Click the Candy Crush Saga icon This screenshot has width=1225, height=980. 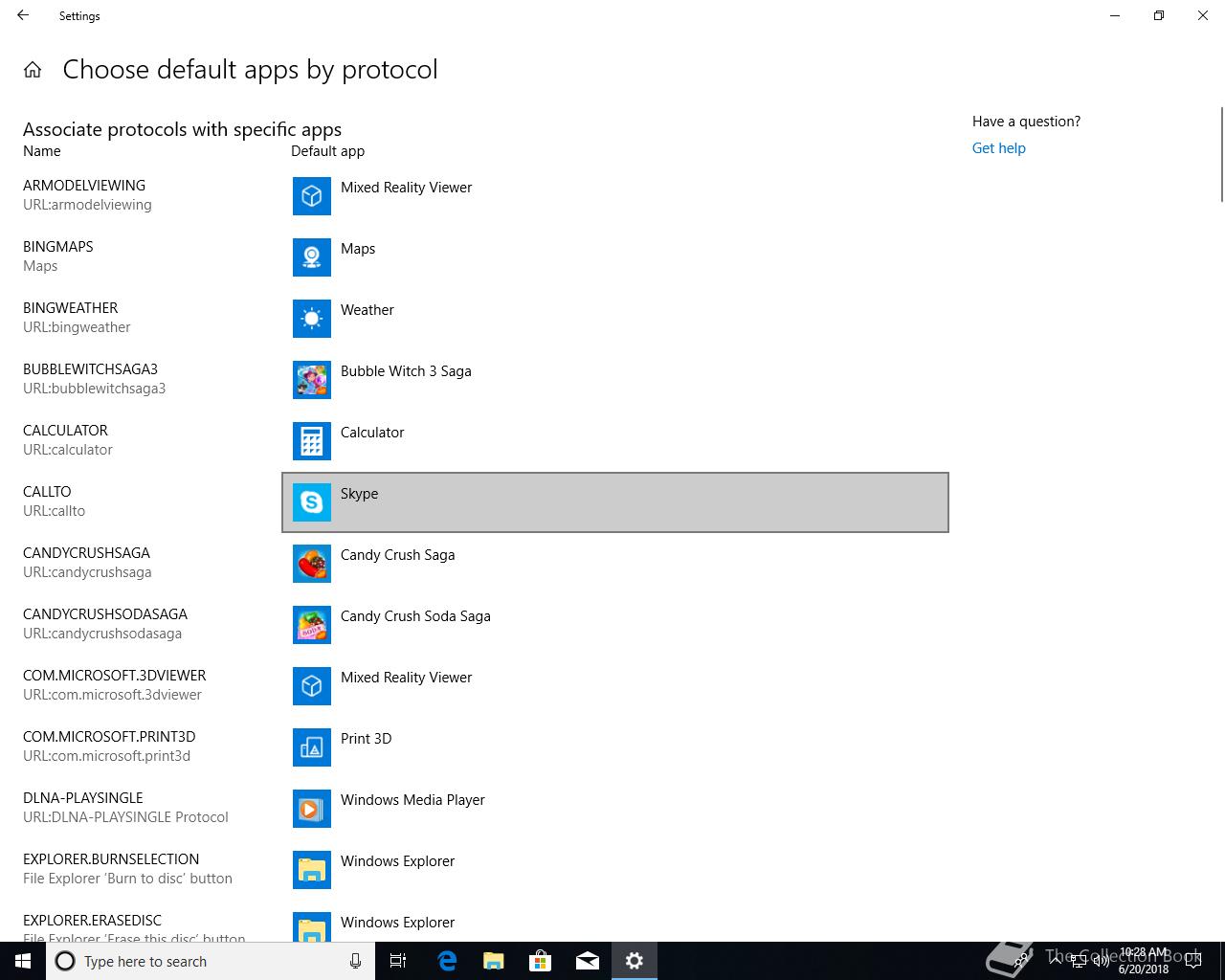[x=311, y=564]
